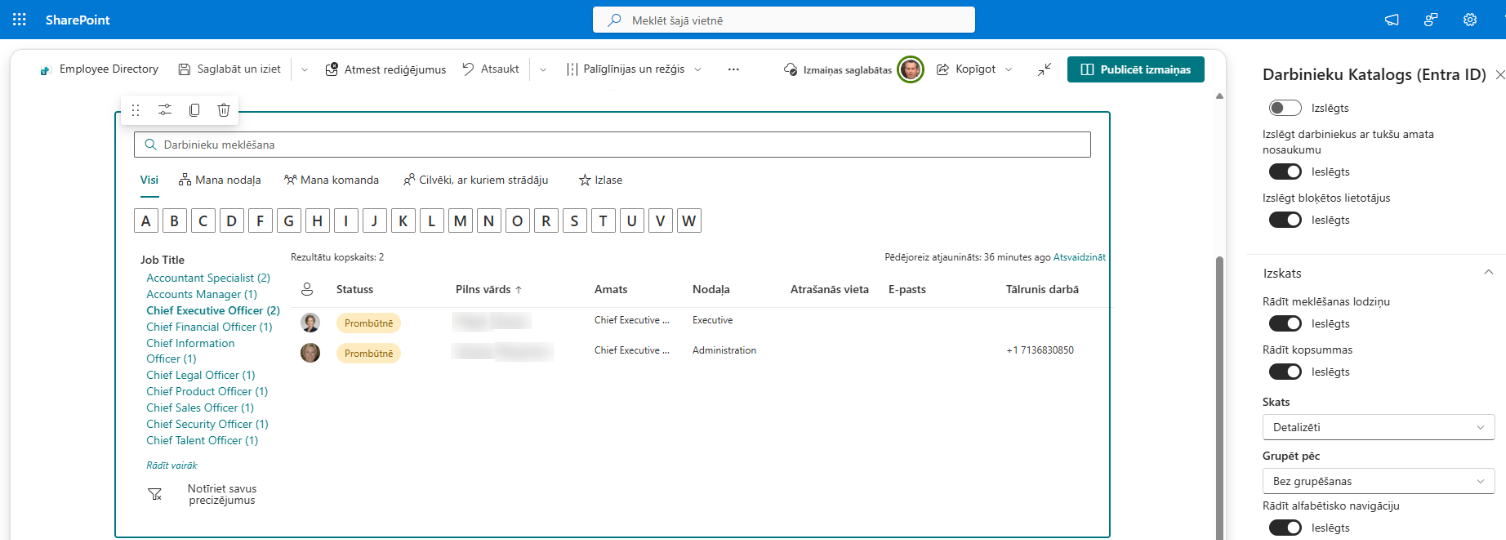Screen dimensions: 1506x540
Task: Click the Darbinieku meklēšana search field
Action: 612,145
